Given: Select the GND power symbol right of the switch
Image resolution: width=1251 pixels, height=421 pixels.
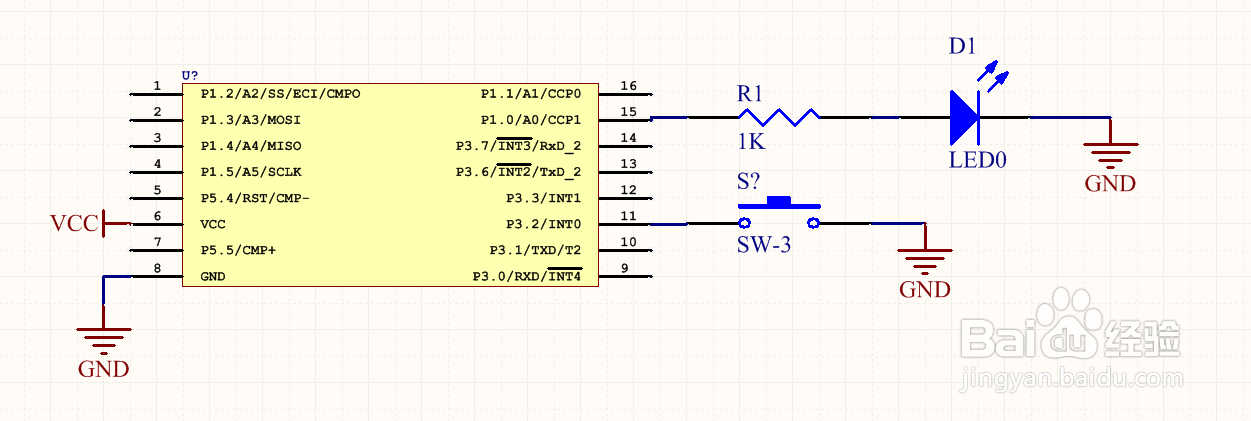Looking at the screenshot, I should 924,260.
